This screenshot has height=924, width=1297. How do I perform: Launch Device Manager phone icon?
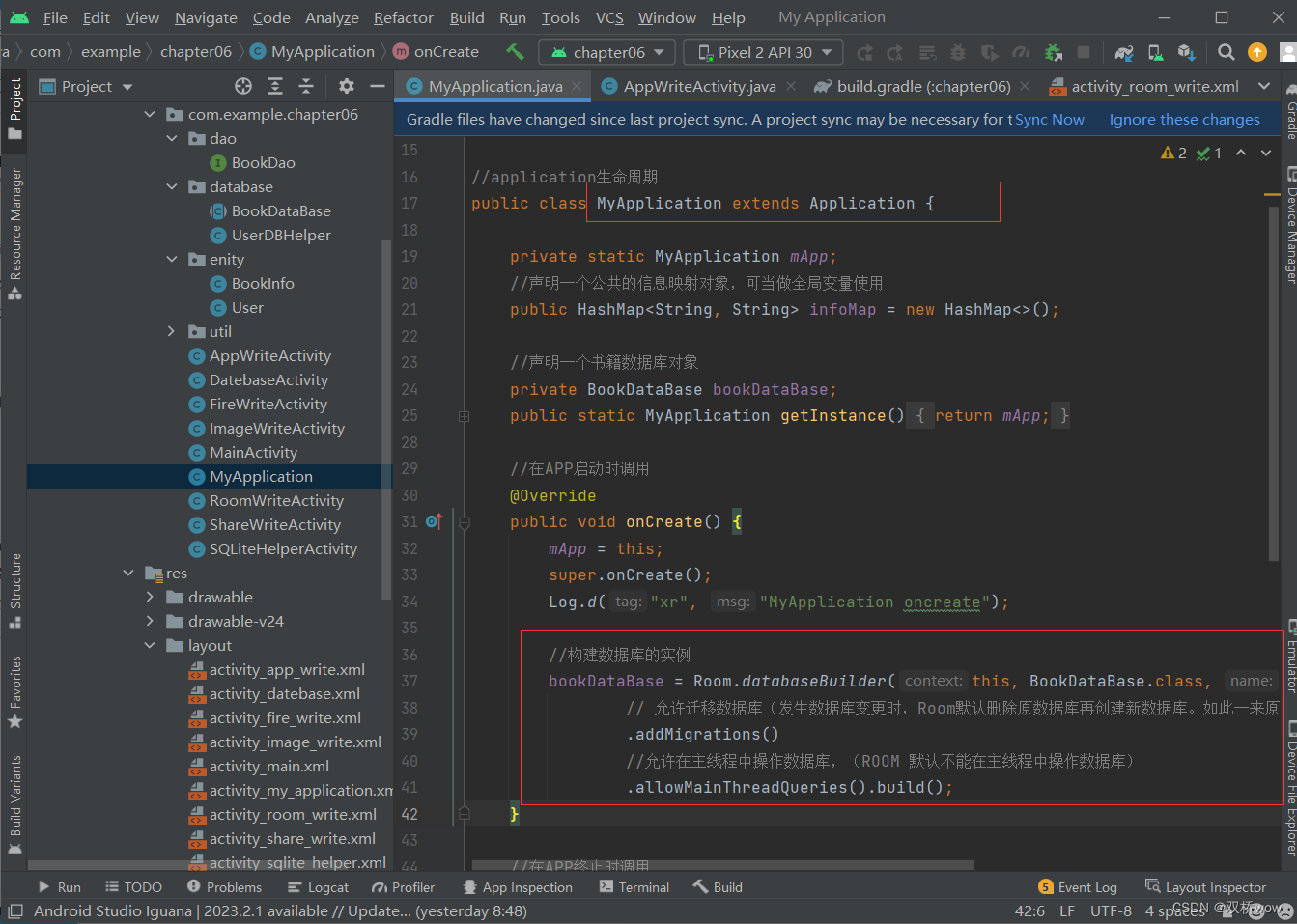coord(1153,51)
